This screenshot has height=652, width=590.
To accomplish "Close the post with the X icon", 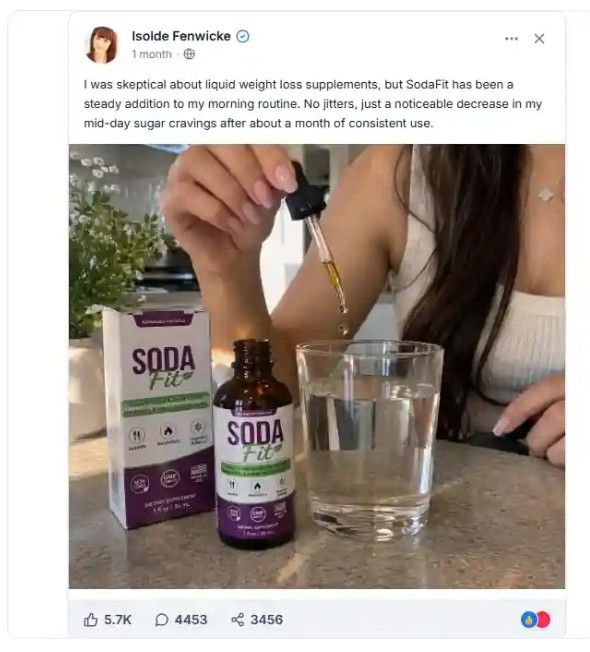I will 539,39.
